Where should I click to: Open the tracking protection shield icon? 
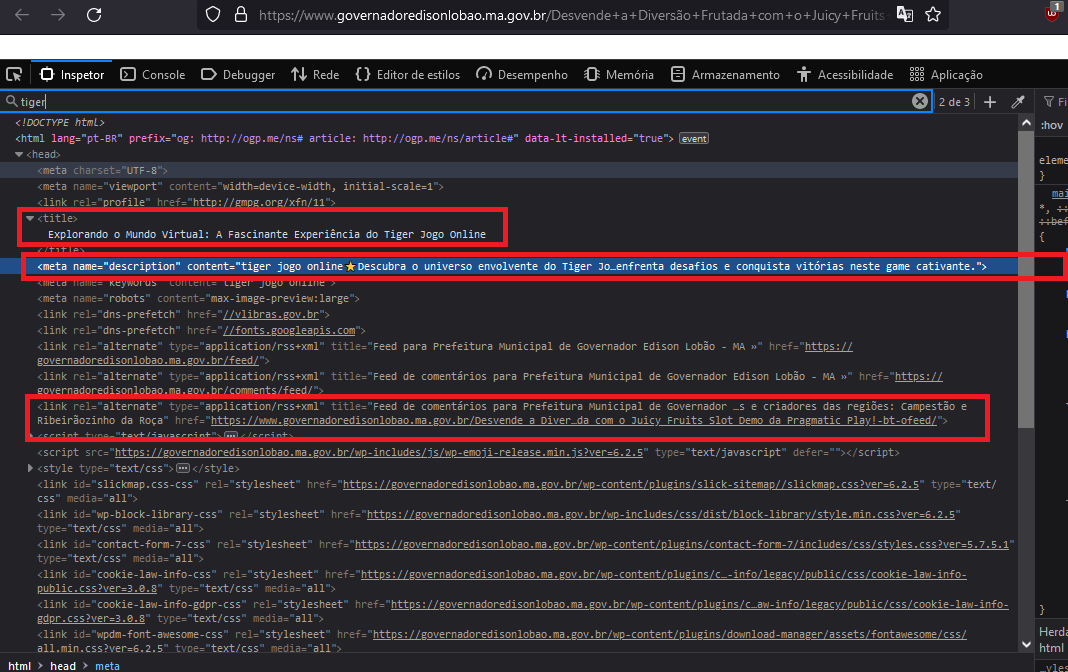tap(213, 14)
